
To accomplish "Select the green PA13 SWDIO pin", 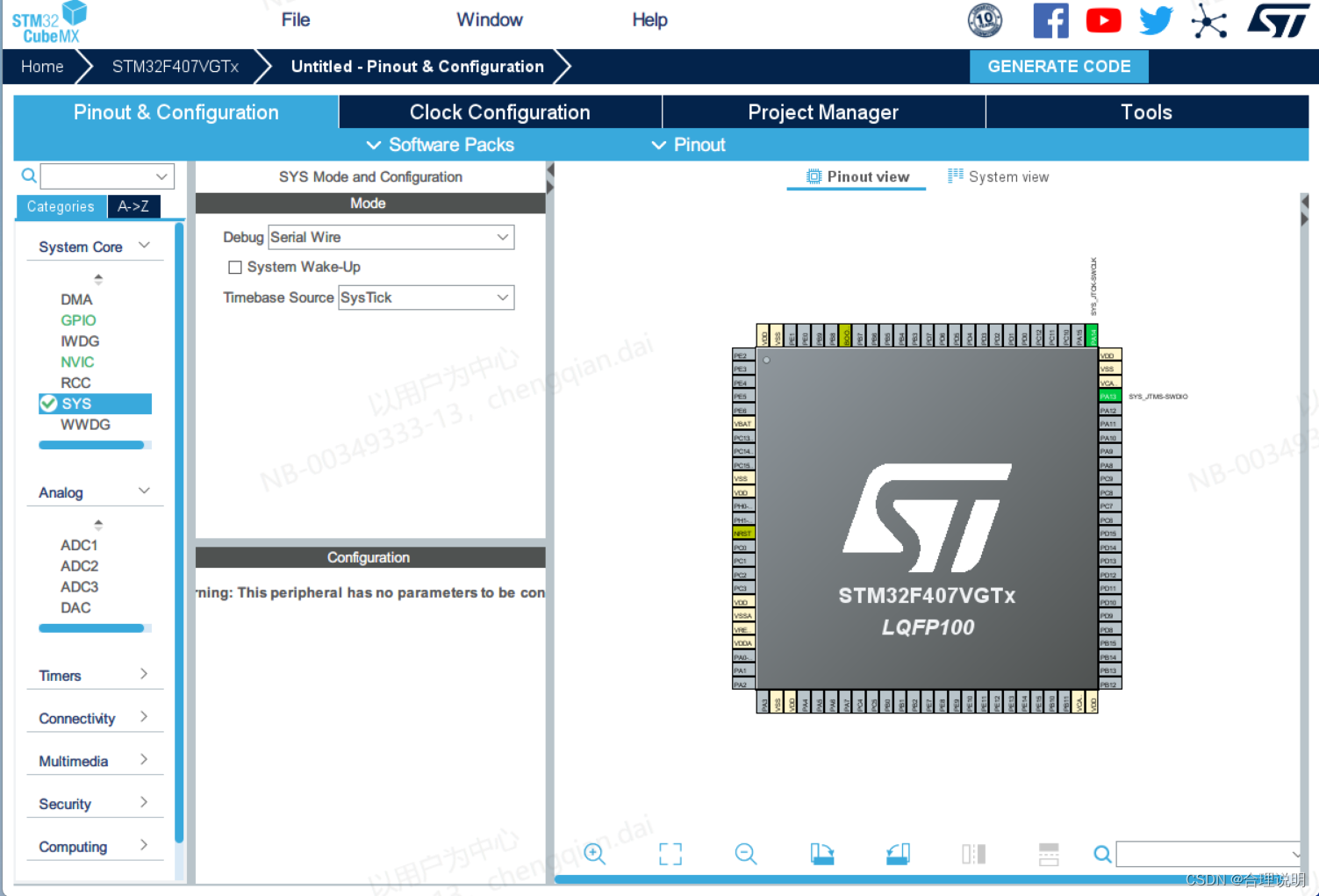I will coord(1110,397).
